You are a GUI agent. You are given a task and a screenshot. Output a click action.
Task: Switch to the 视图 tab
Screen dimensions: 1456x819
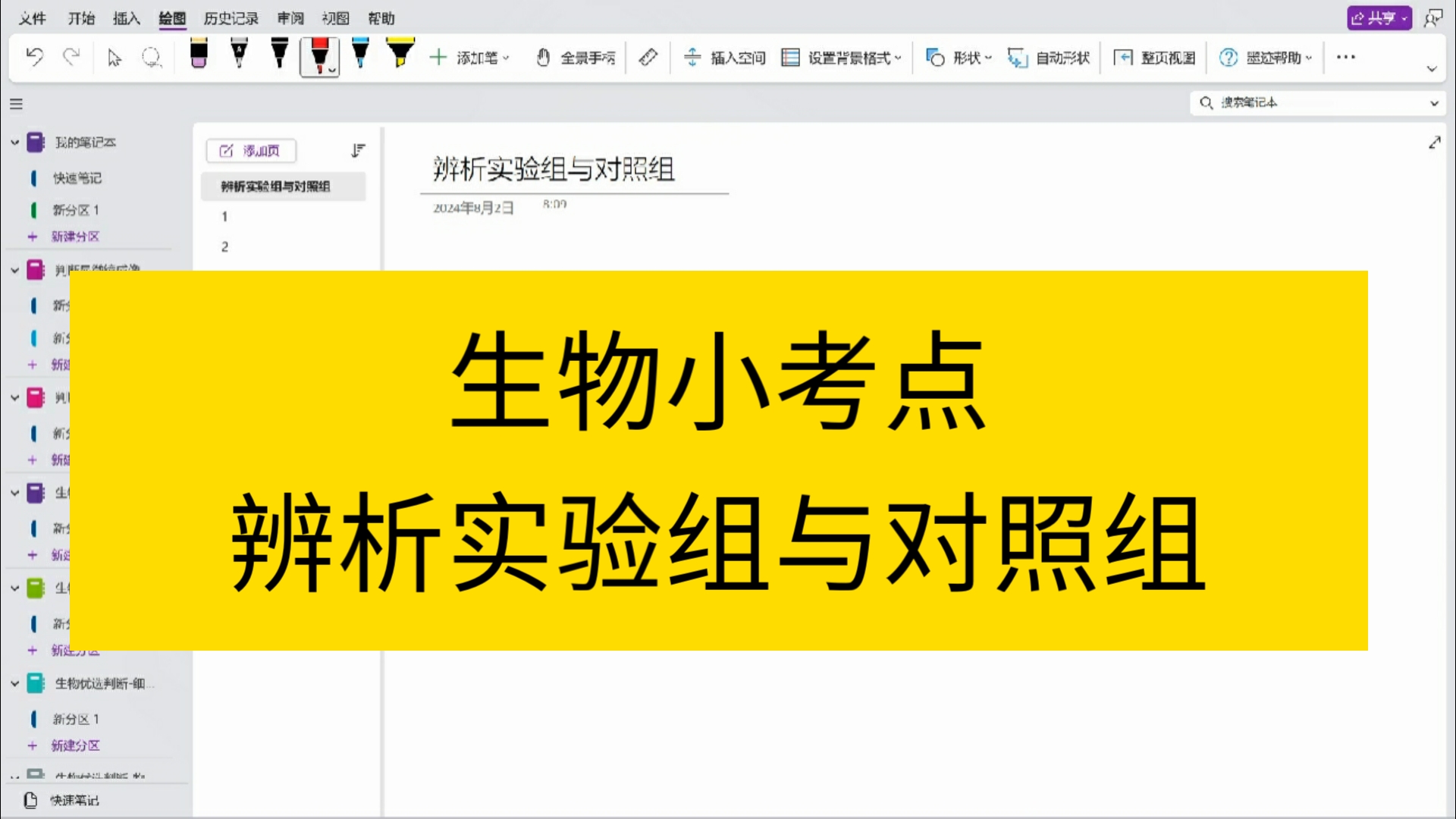tap(336, 18)
